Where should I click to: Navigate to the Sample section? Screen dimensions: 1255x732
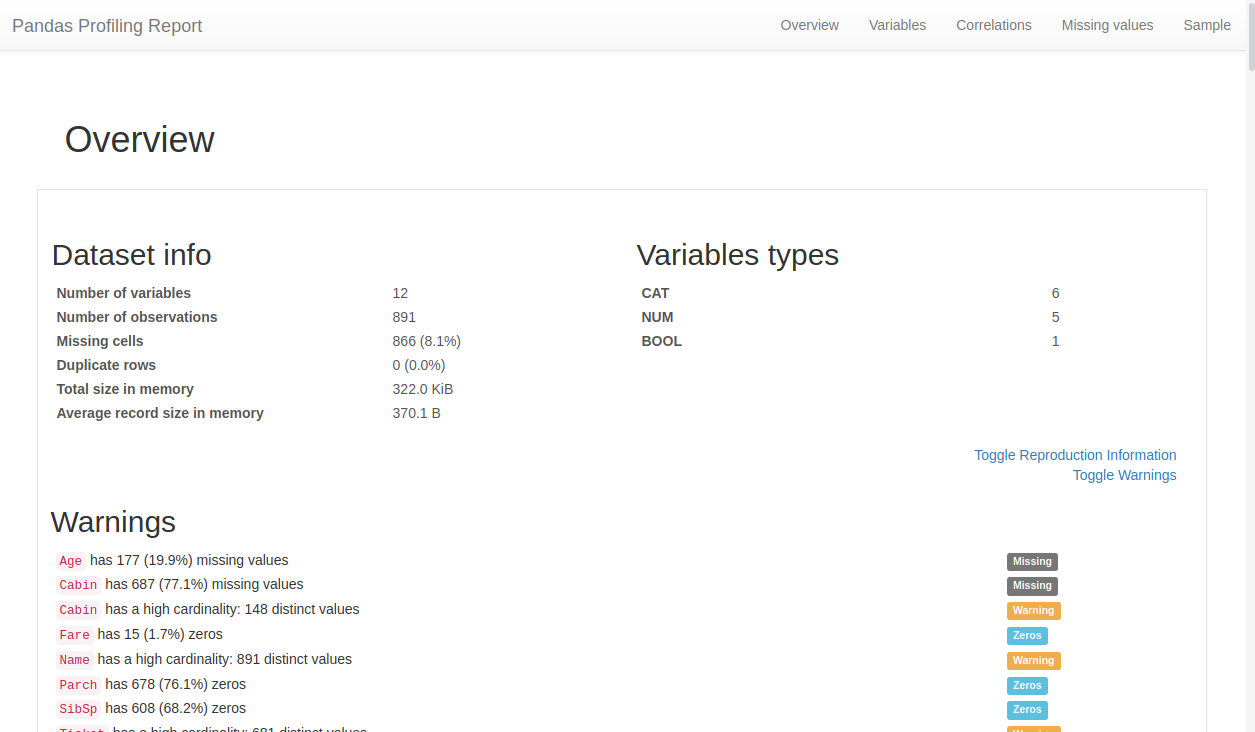pos(1206,25)
